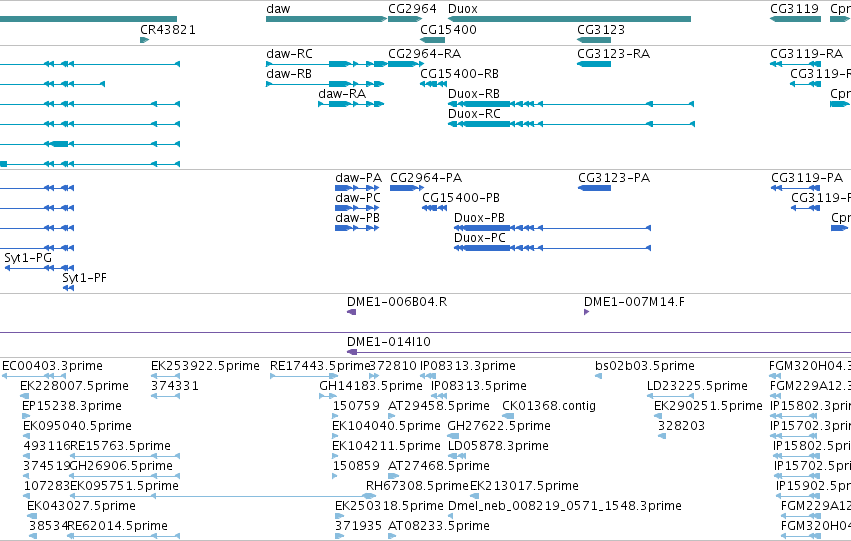Image resolution: width=851 pixels, height=541 pixels.
Task: Click the CR43821 gene marker
Action: [x=144, y=40]
